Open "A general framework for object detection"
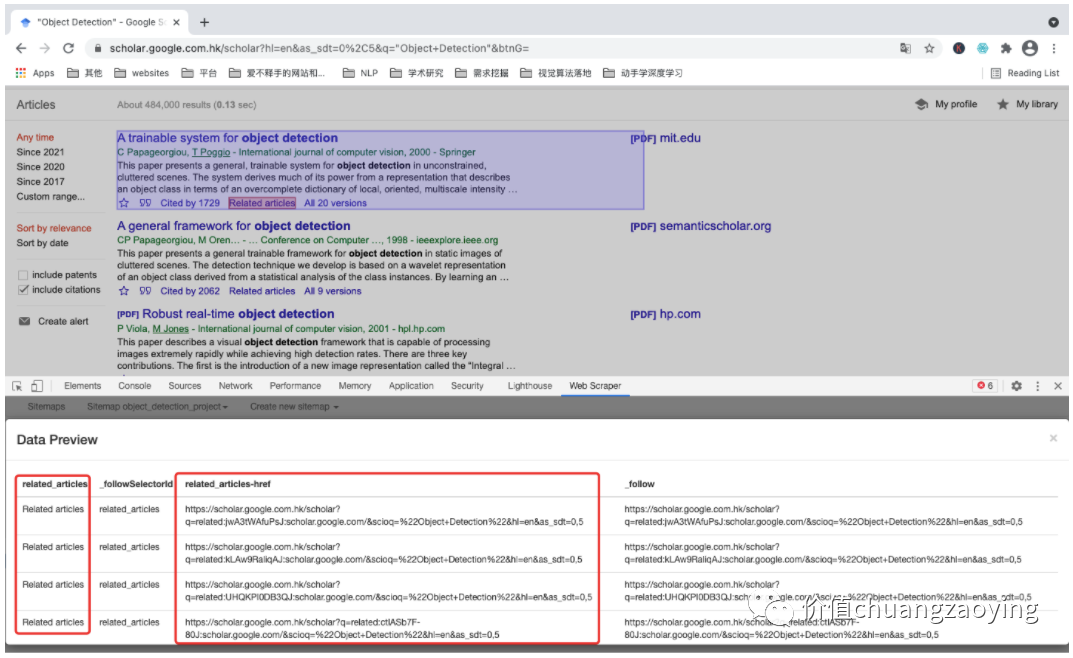 tap(233, 226)
